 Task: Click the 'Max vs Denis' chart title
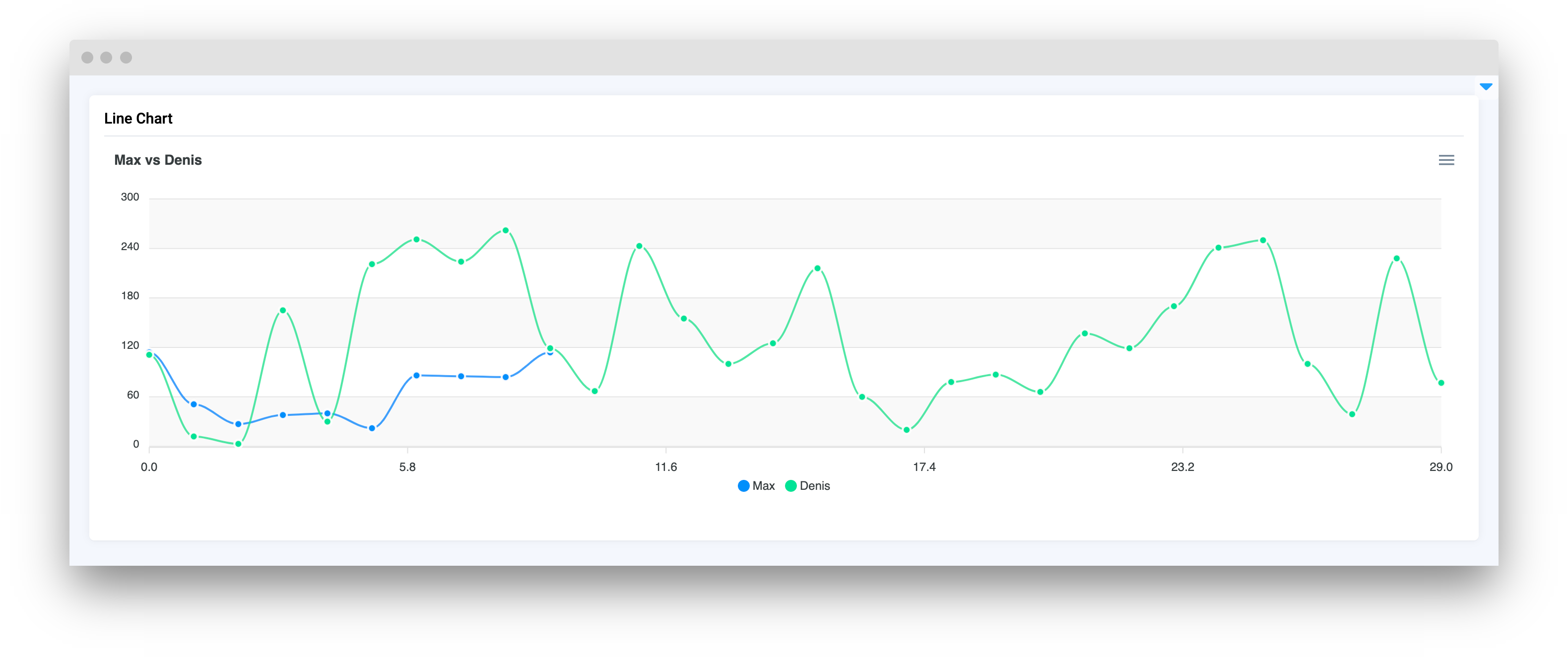158,160
